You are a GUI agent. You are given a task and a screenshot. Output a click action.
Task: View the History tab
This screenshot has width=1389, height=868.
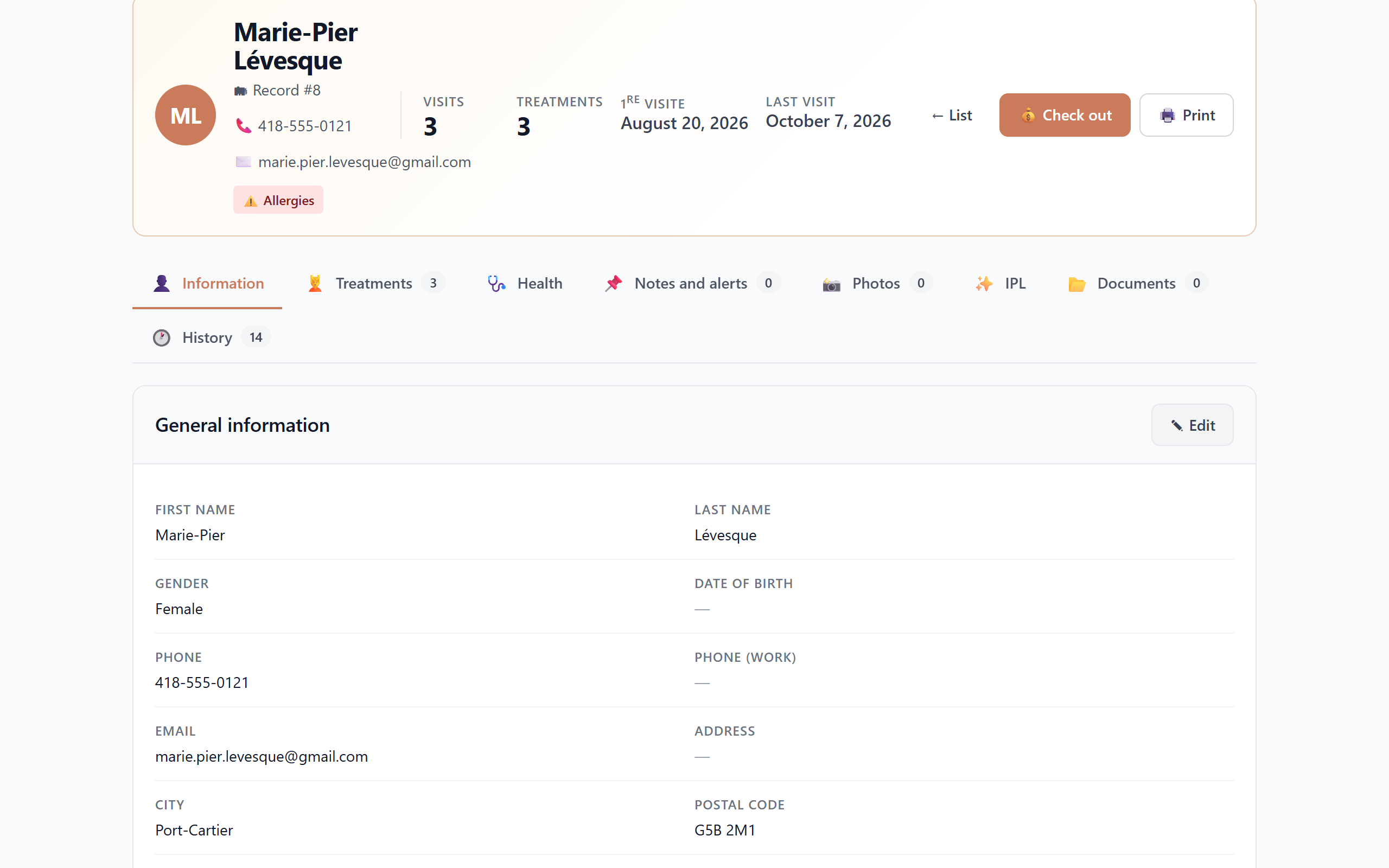[211, 337]
